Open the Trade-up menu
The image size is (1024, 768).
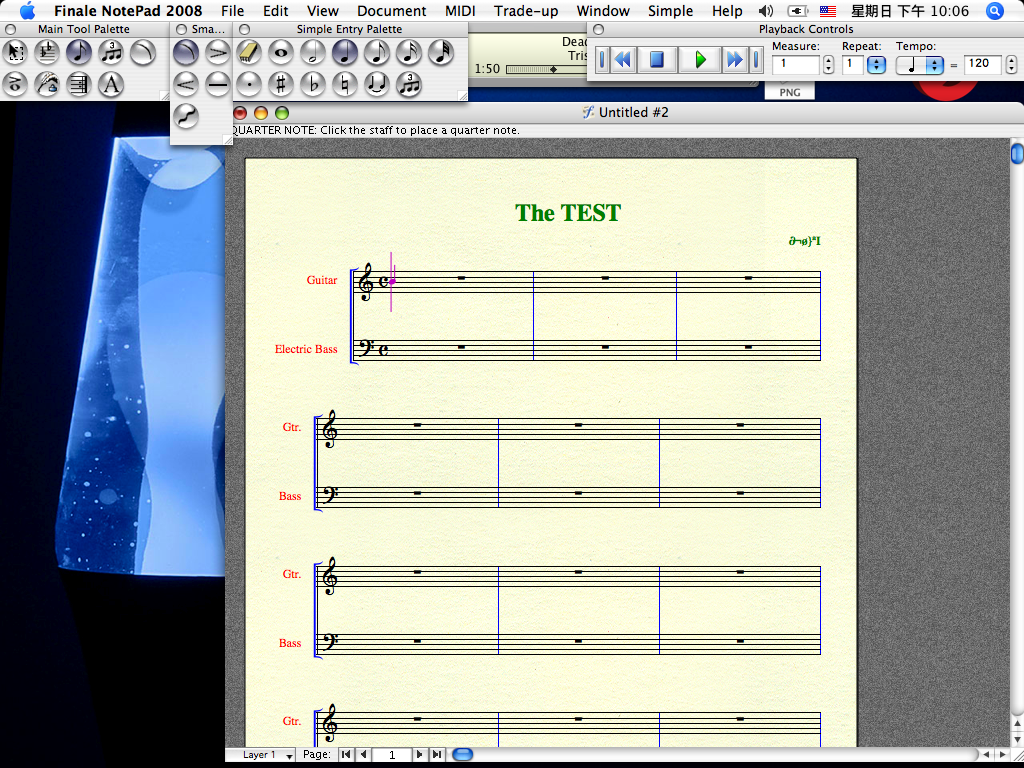[526, 11]
